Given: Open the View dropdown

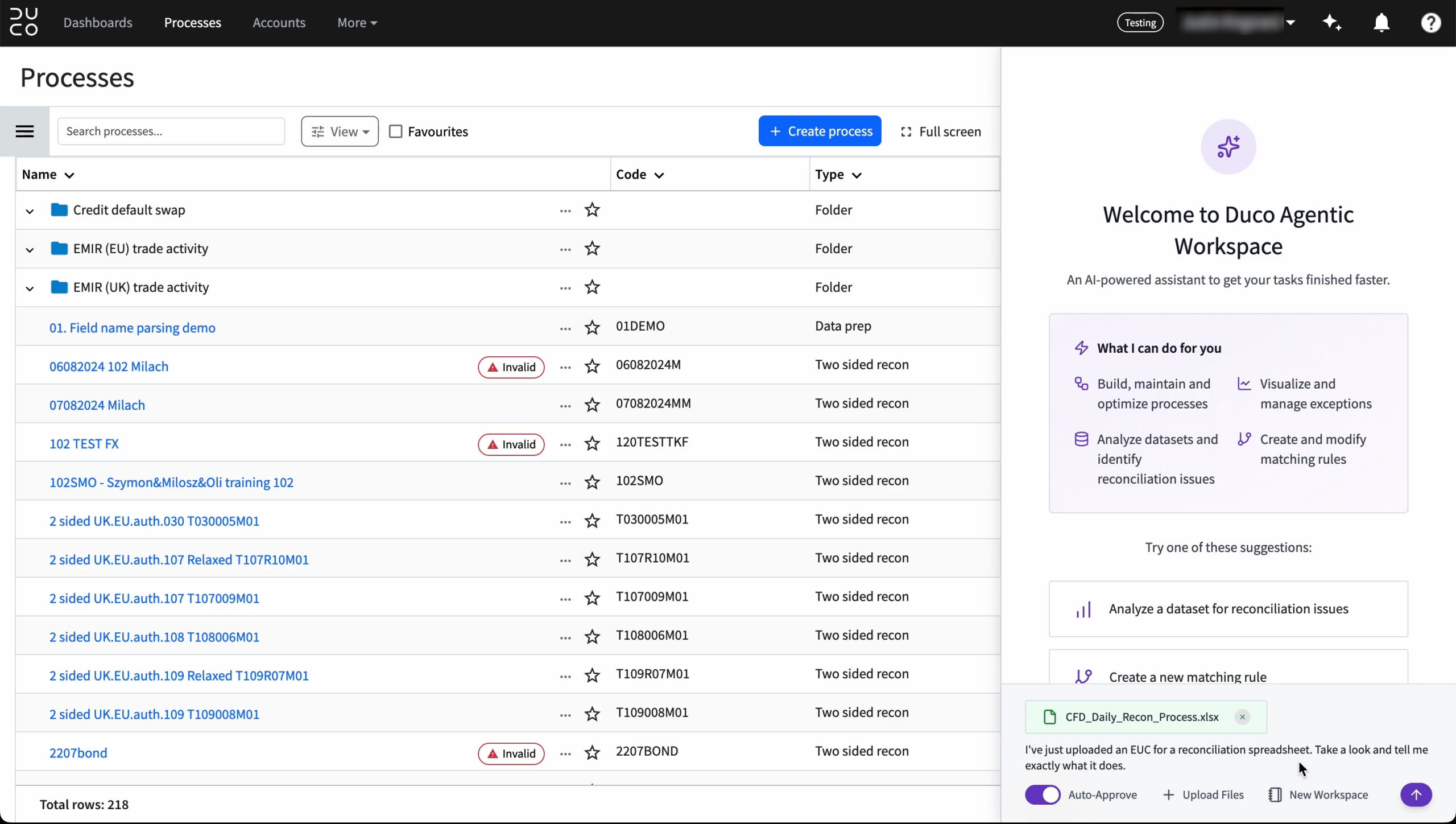Looking at the screenshot, I should (340, 131).
